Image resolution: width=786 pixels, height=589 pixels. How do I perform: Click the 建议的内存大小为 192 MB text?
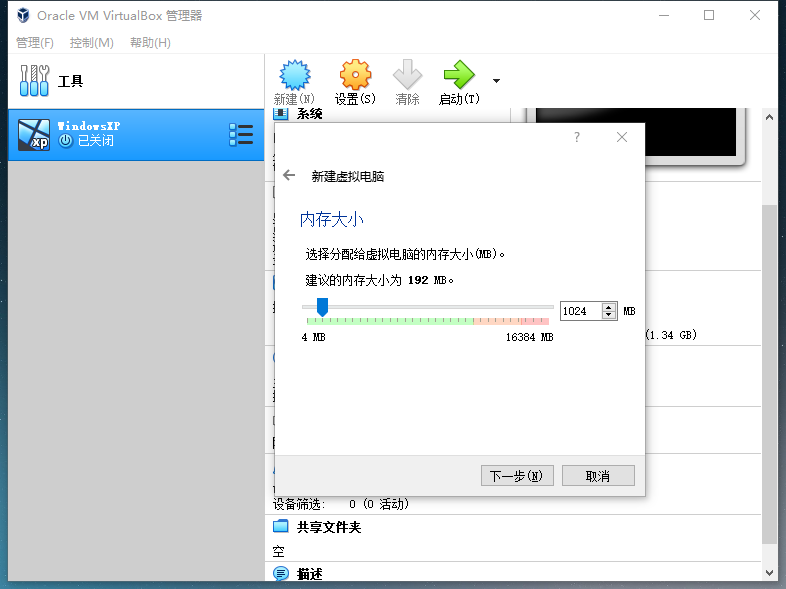coord(379,280)
